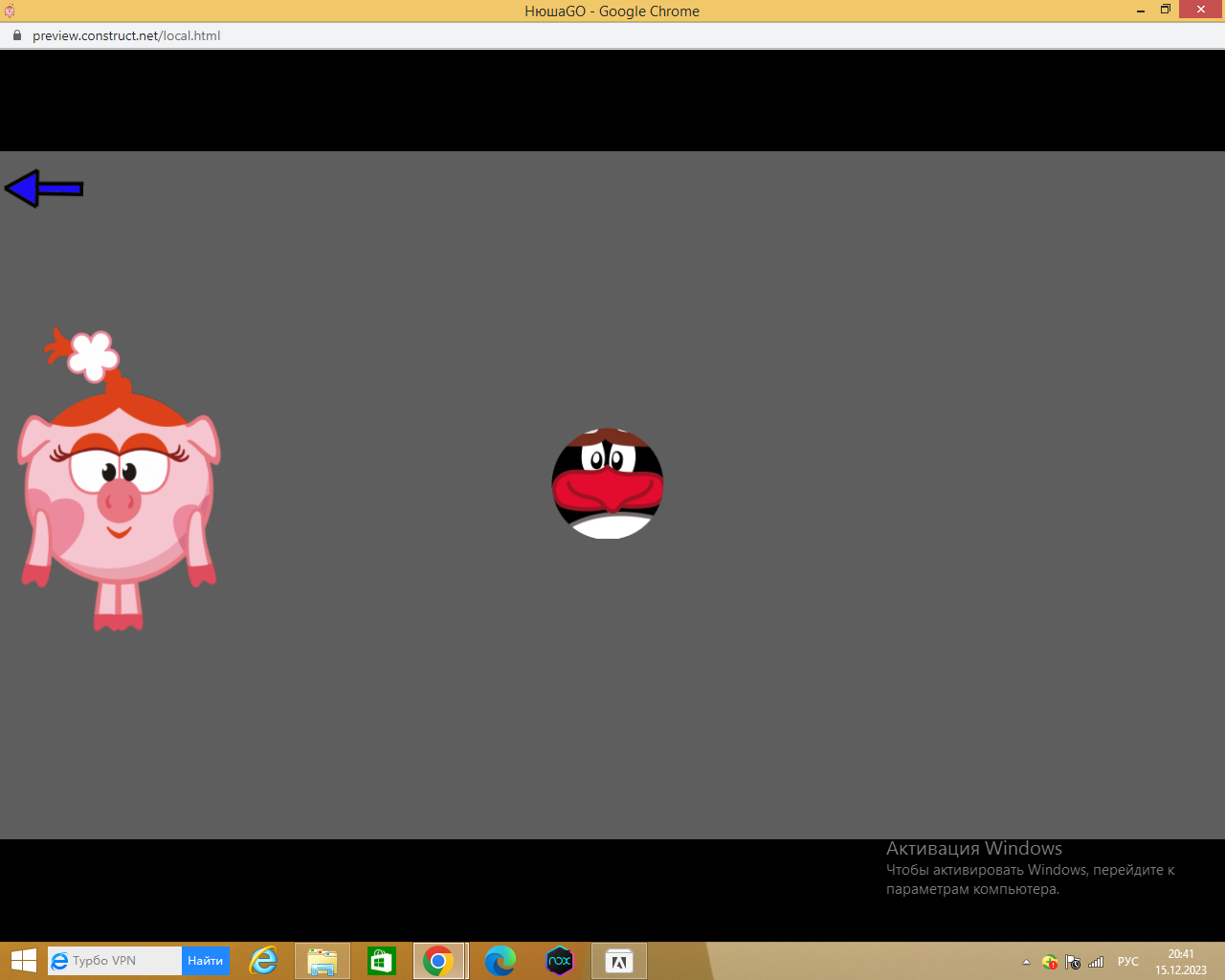Minimize the НюшаGO Chrome window
The height and width of the screenshot is (980, 1225).
coord(1141,11)
